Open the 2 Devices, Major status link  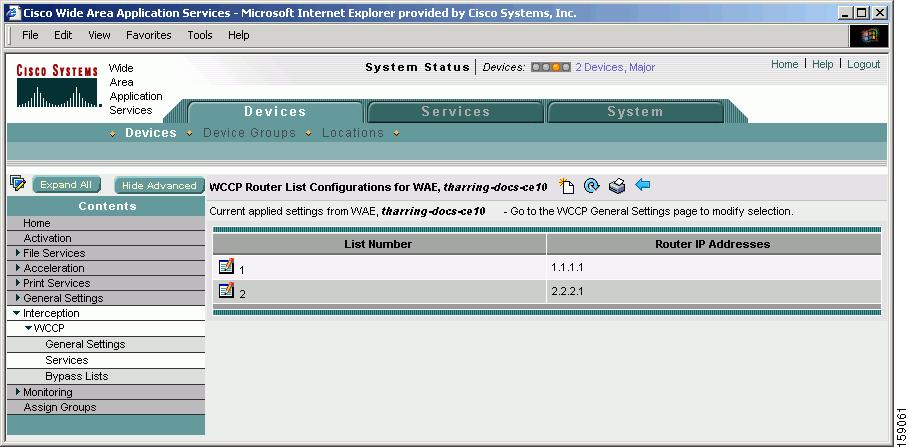coord(615,67)
